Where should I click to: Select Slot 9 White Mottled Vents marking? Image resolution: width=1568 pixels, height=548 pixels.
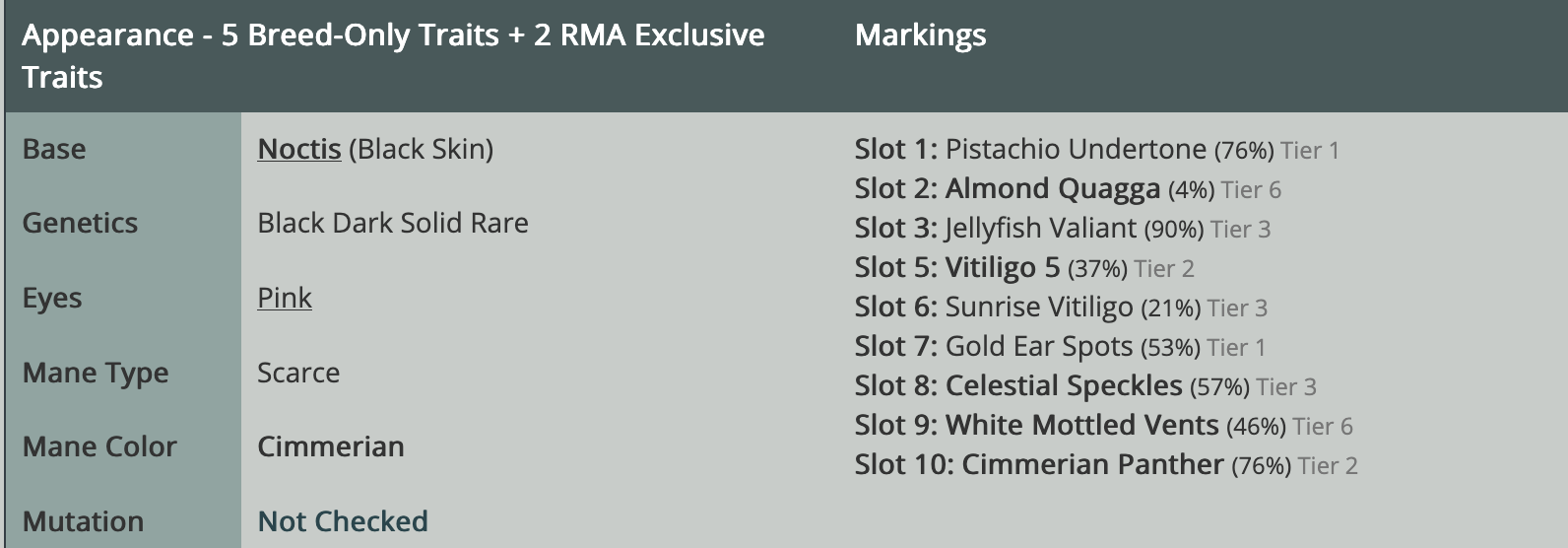[x=1081, y=425]
